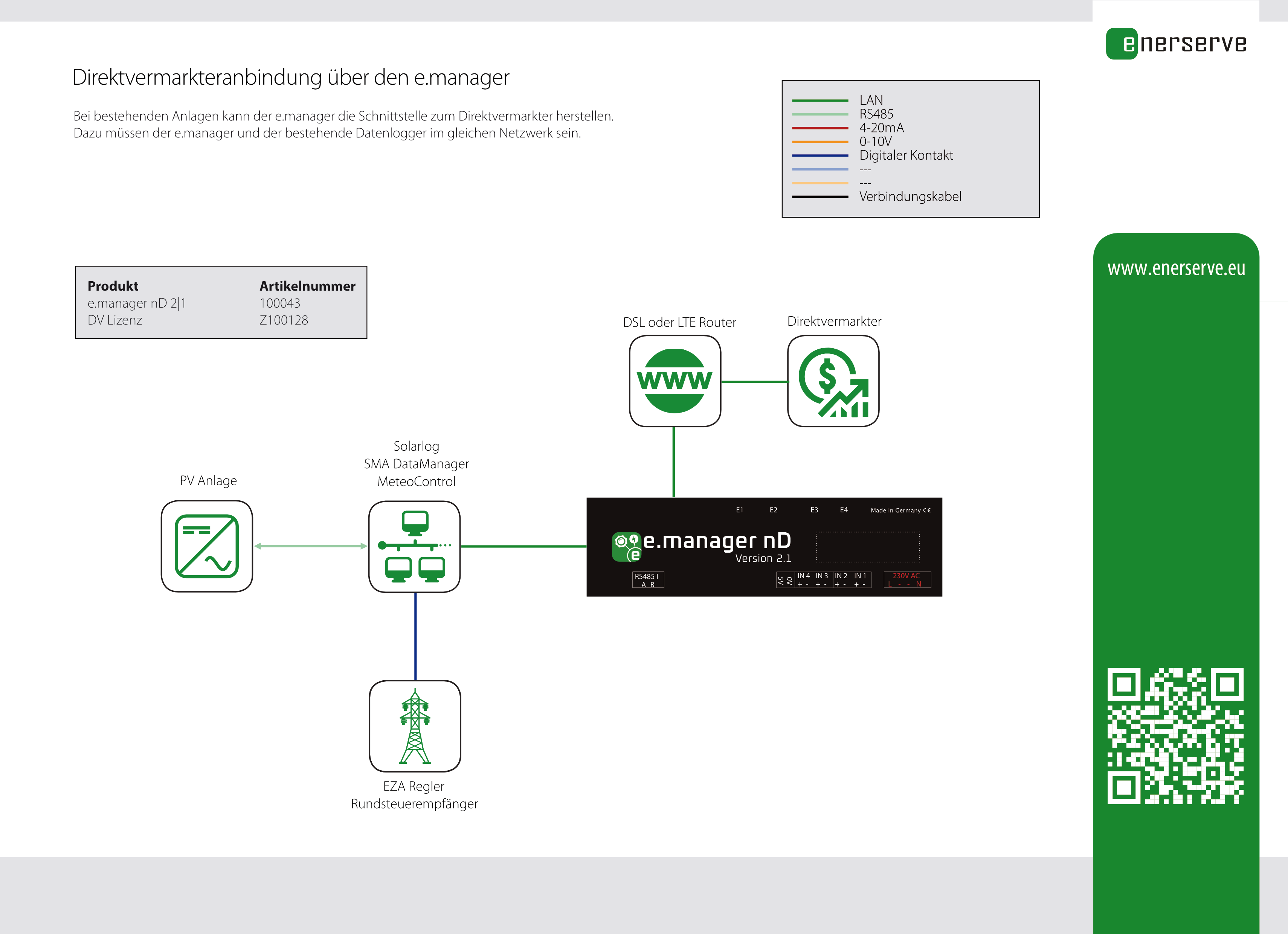The width and height of the screenshot is (1288, 934).
Task: Click article number 100043
Action: 280,303
